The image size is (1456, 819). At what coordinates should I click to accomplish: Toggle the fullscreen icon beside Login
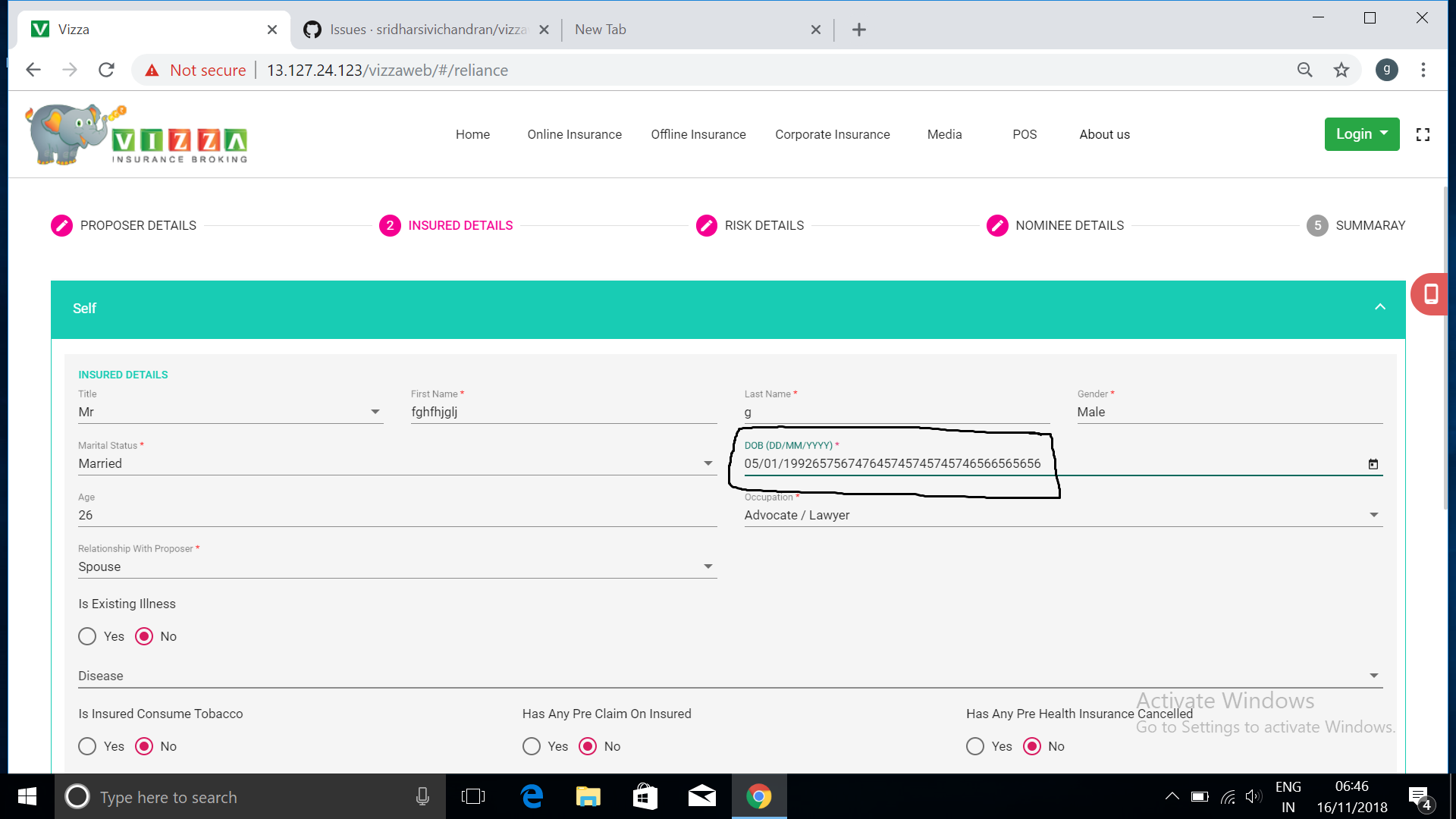[x=1423, y=134]
